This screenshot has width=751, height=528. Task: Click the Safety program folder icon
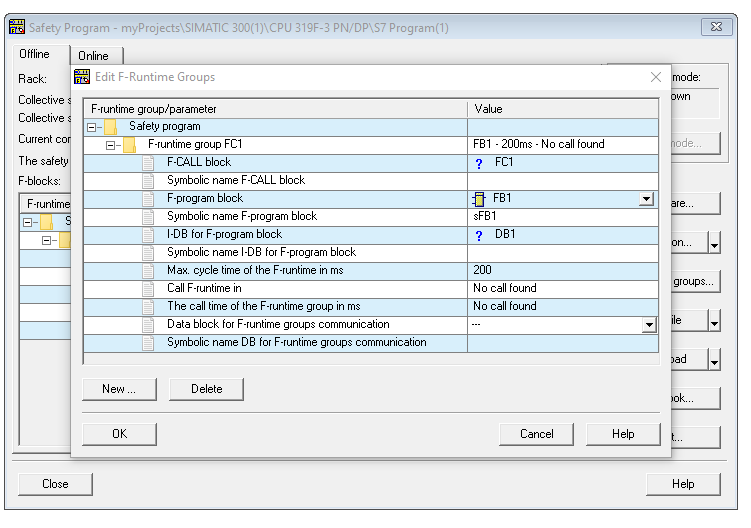[x=111, y=127]
